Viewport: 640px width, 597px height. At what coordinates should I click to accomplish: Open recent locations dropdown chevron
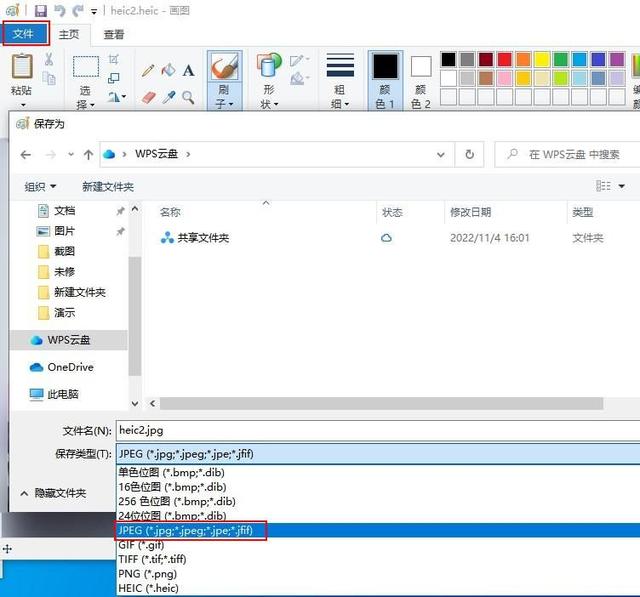(x=71, y=155)
